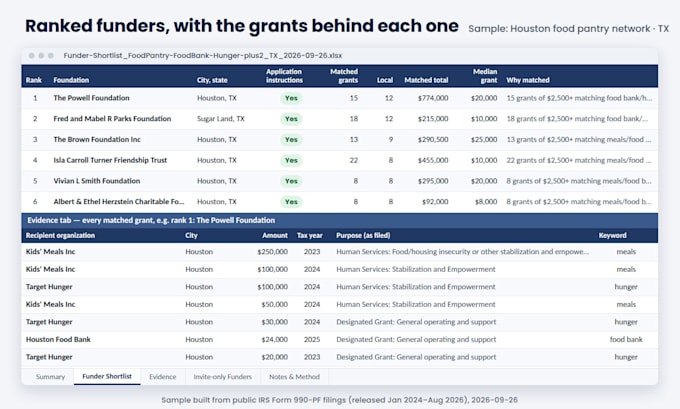Screen dimensions: 680x409
Task: Select the Funder Shortlist sheet tab
Action: click(x=107, y=376)
